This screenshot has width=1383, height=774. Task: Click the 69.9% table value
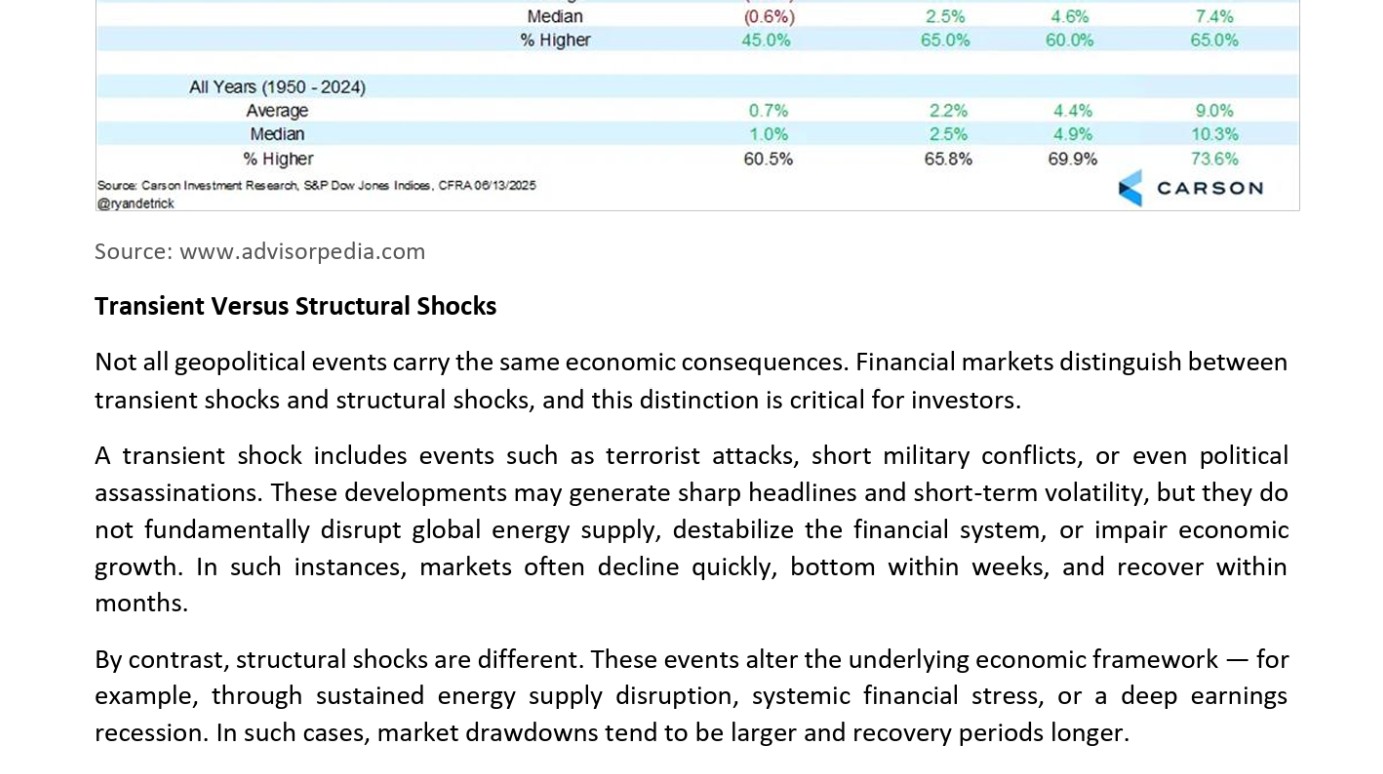1072,159
